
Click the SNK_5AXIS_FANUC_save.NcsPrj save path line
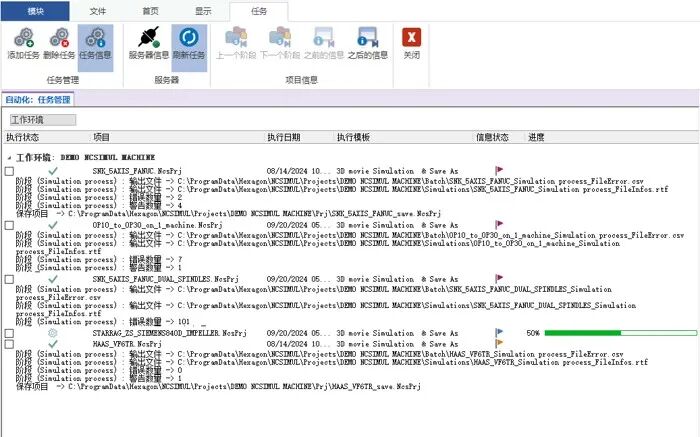pos(228,213)
